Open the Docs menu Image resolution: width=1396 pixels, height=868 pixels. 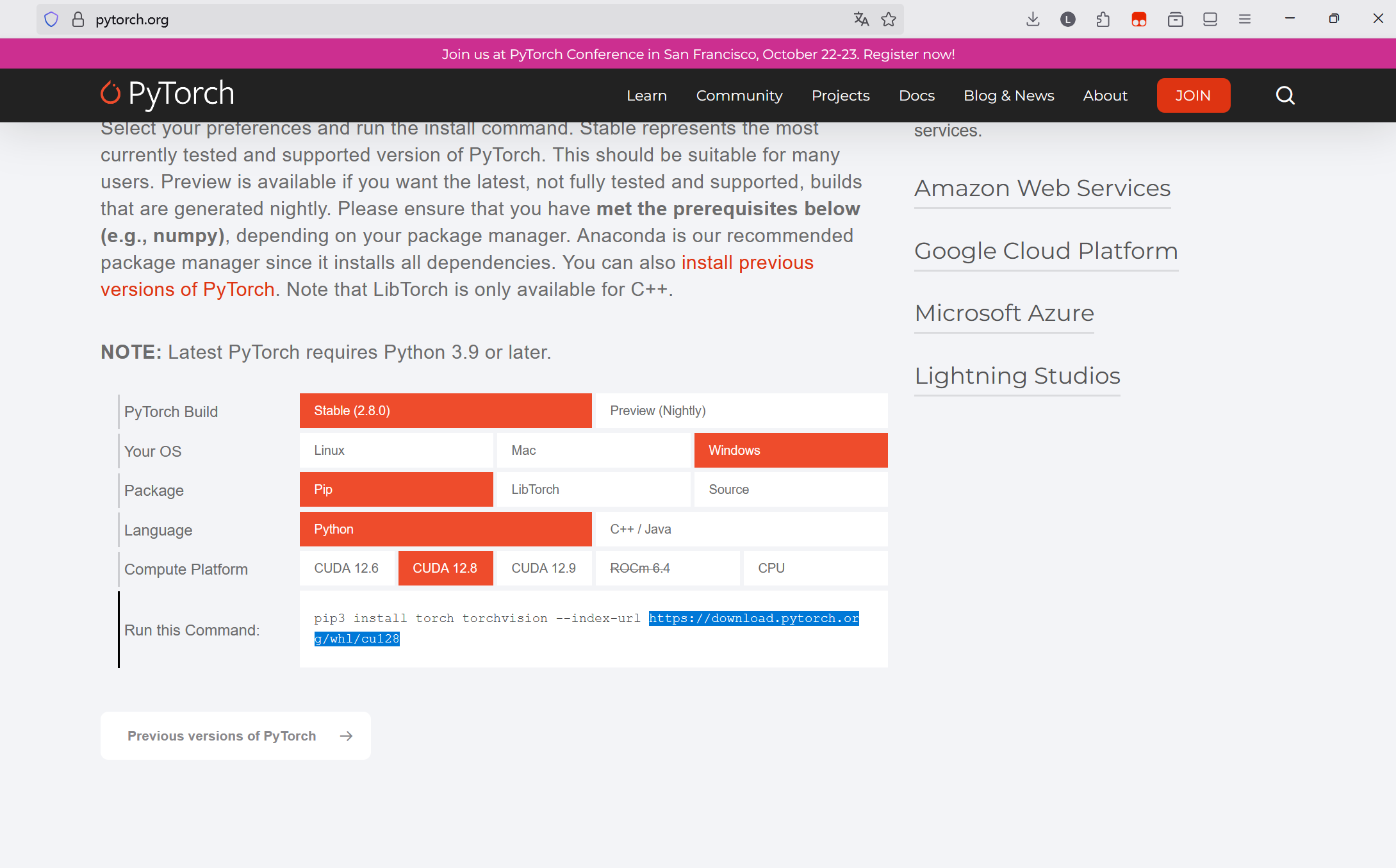point(917,95)
